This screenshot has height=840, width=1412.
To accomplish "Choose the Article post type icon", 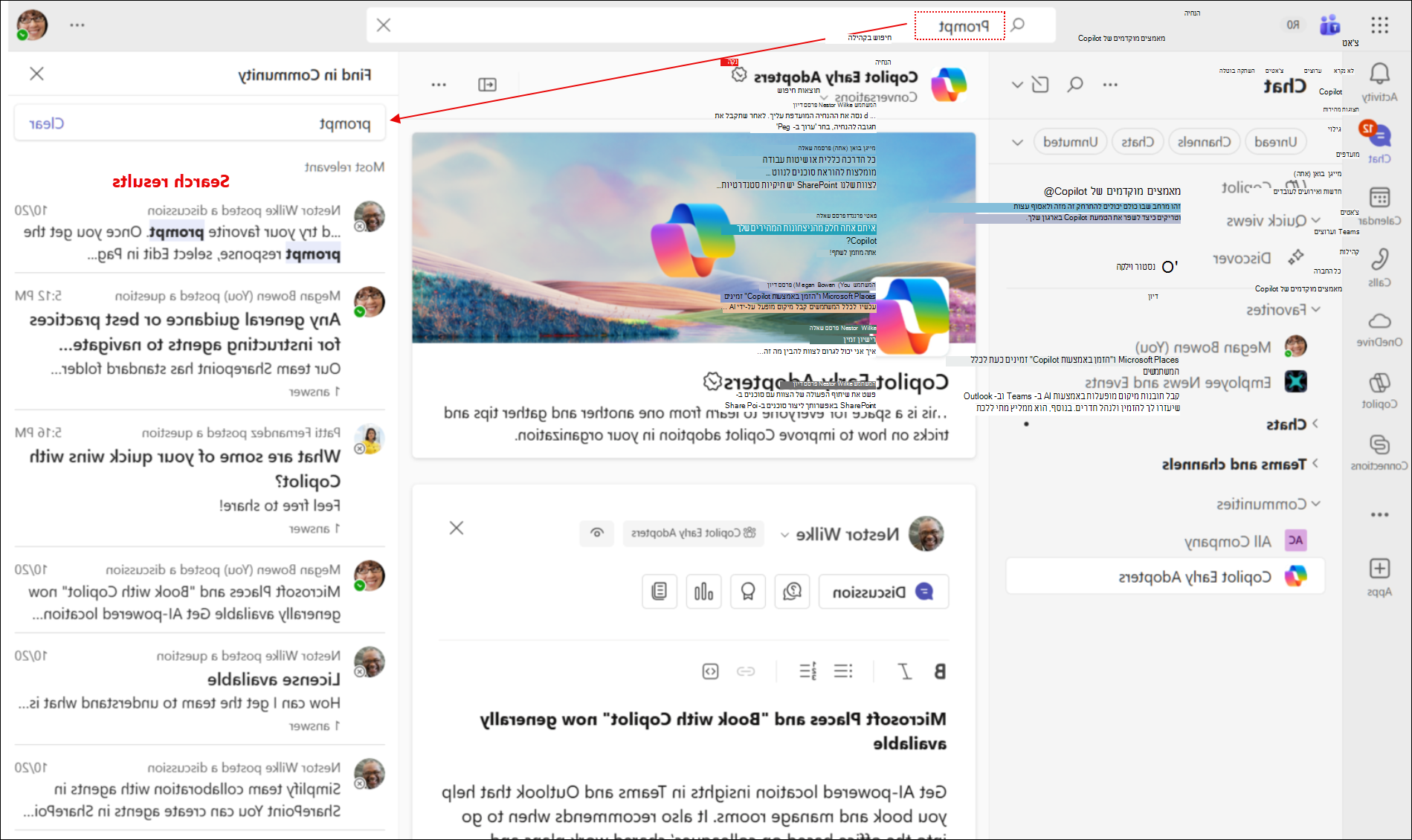I will pyautogui.click(x=660, y=592).
